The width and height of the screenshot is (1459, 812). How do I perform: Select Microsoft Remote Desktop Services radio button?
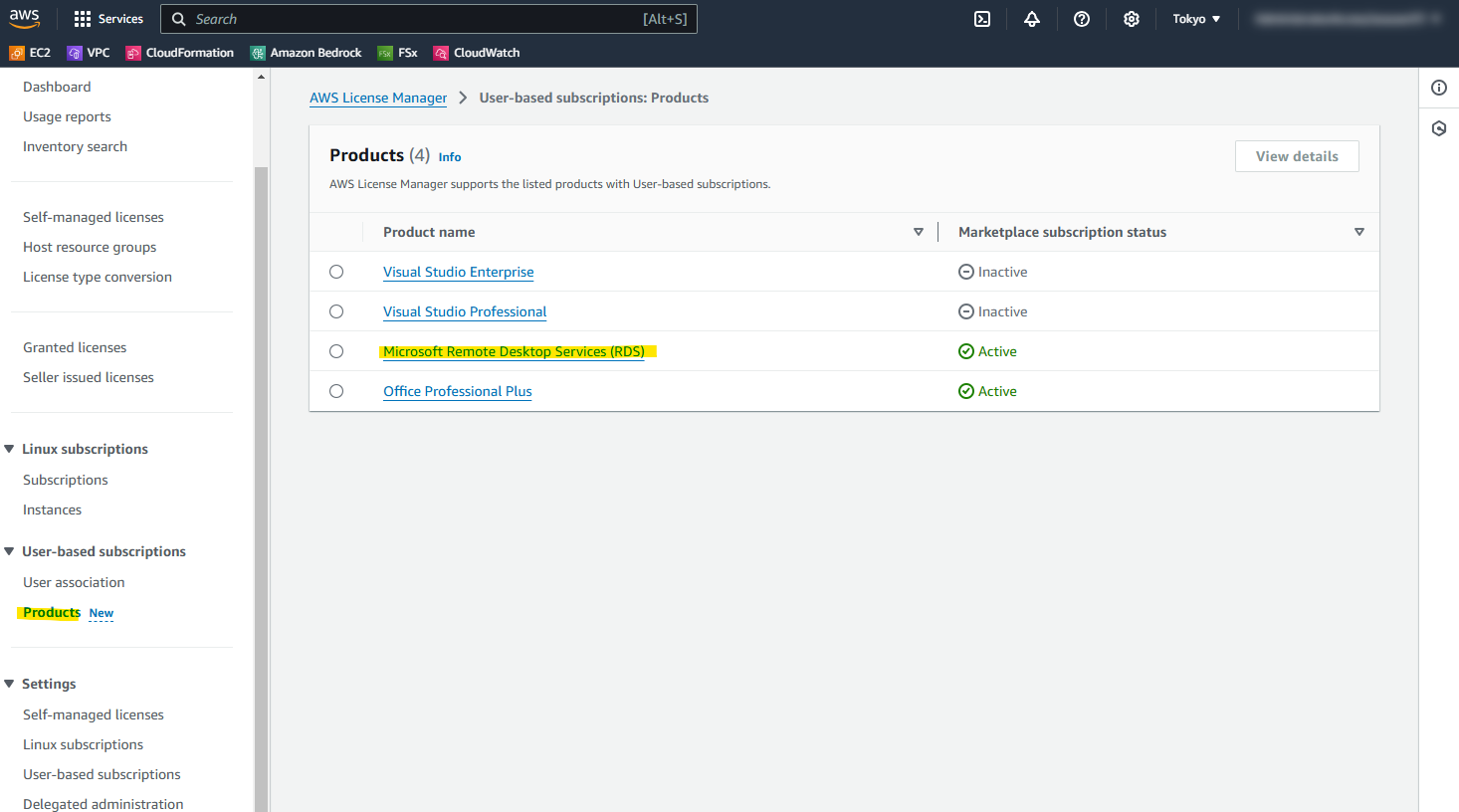pyautogui.click(x=336, y=351)
